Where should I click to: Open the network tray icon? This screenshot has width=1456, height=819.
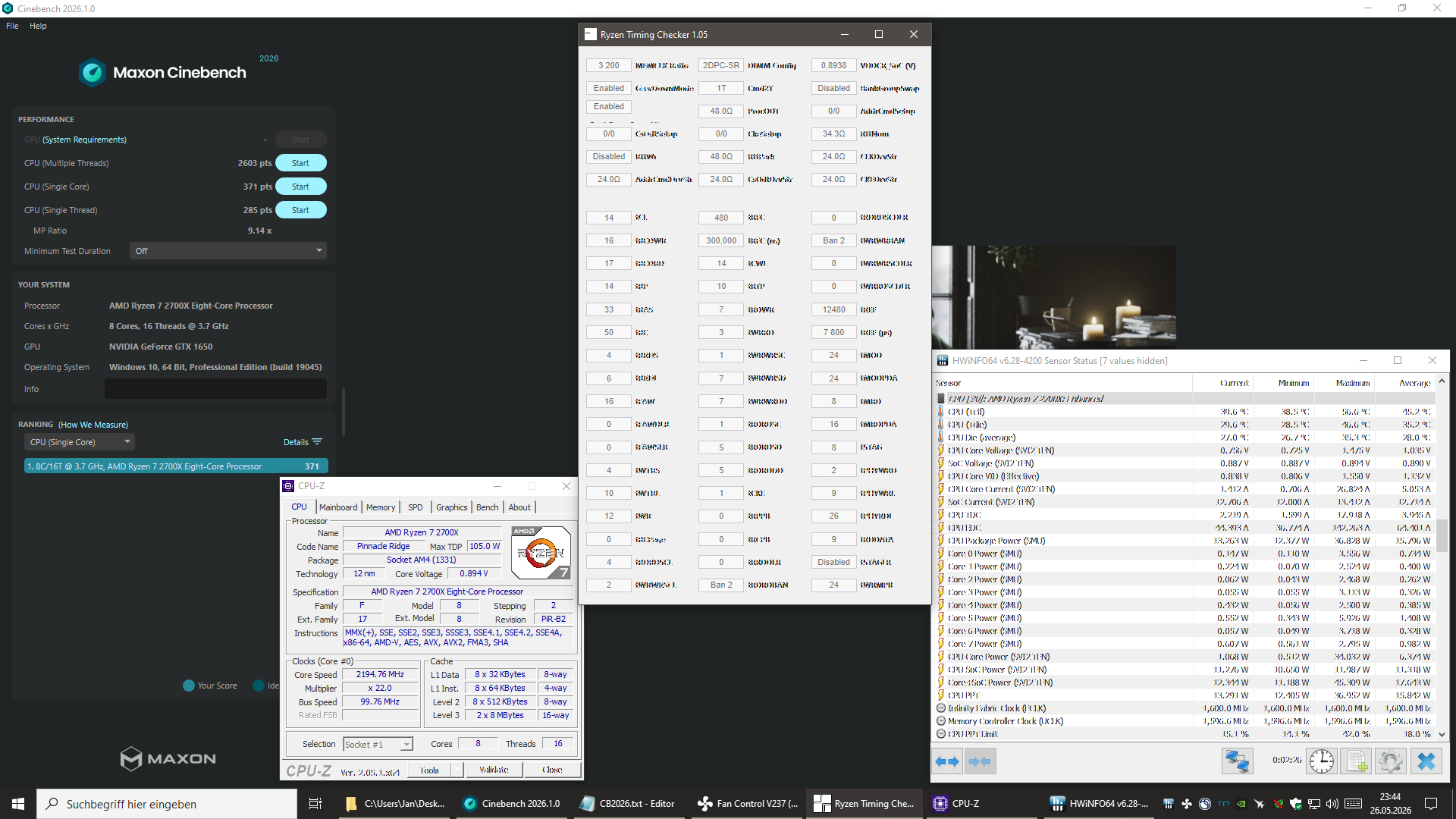tap(1314, 804)
